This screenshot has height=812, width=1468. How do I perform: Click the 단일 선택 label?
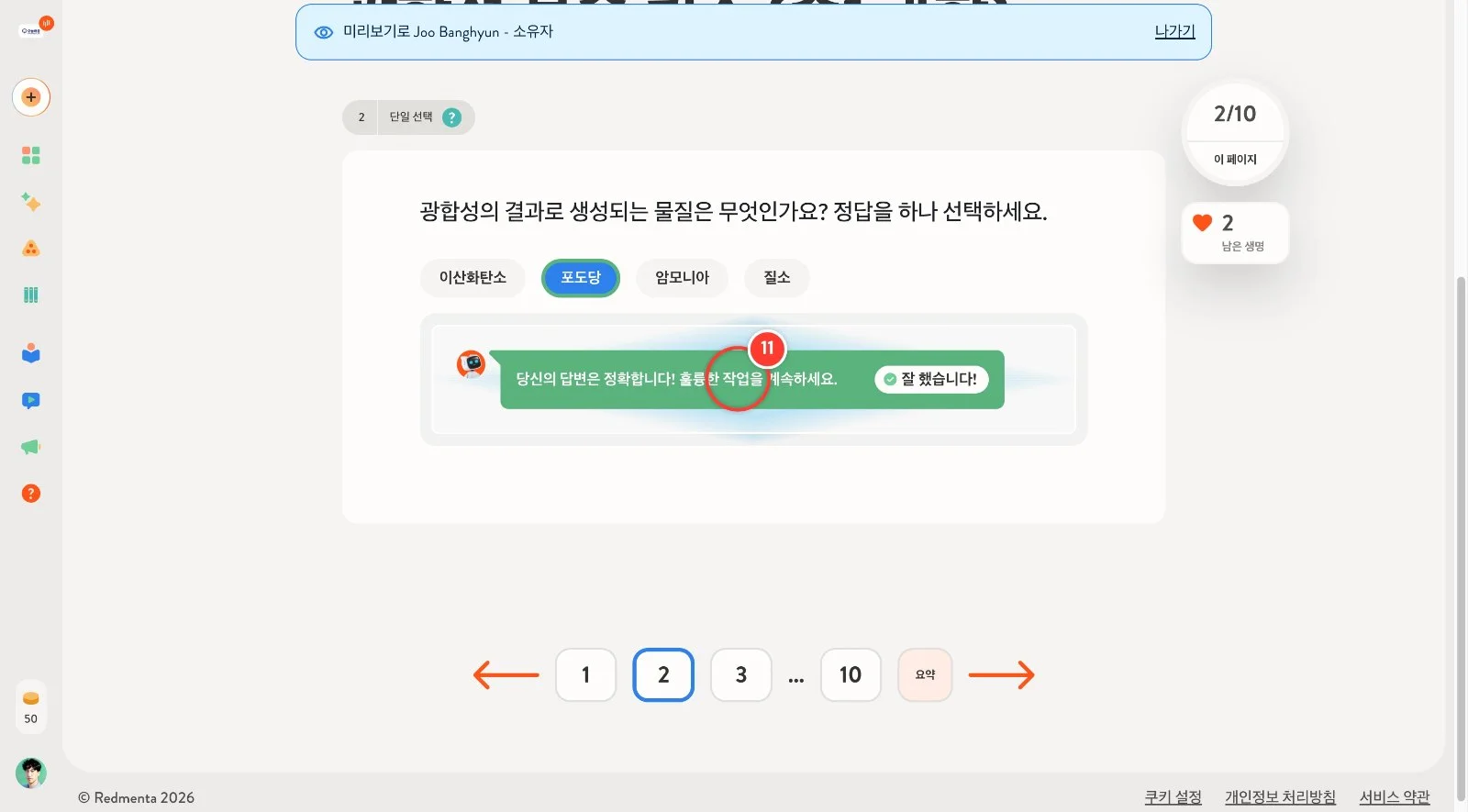tap(411, 117)
